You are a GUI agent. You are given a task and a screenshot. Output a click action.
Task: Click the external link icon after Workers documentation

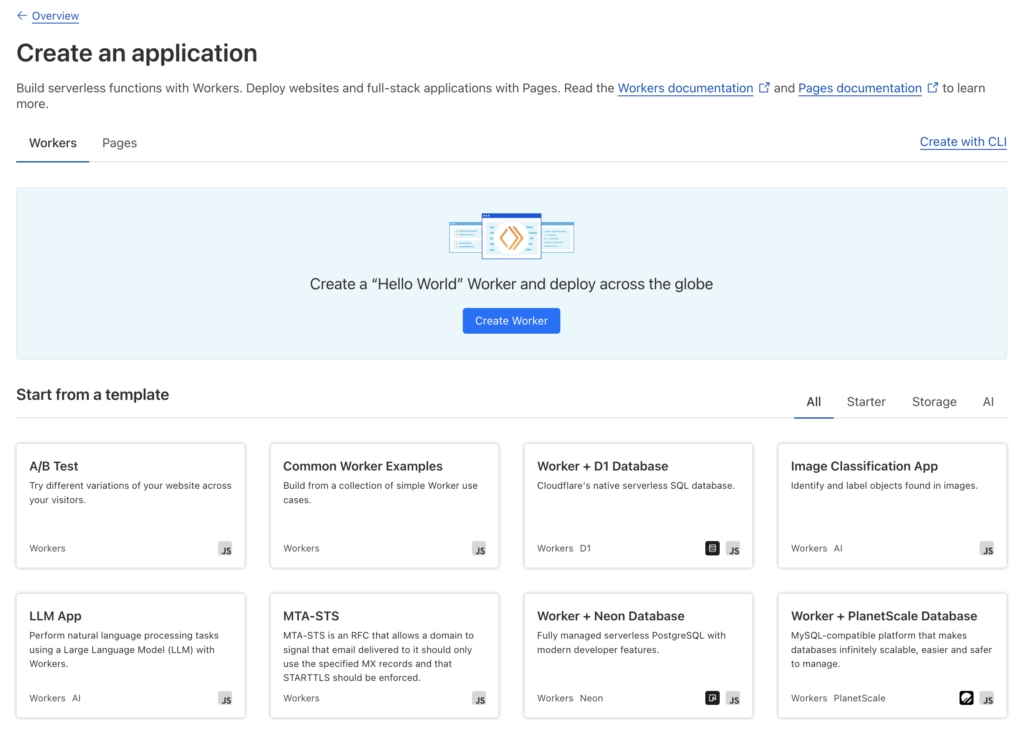[x=763, y=88]
